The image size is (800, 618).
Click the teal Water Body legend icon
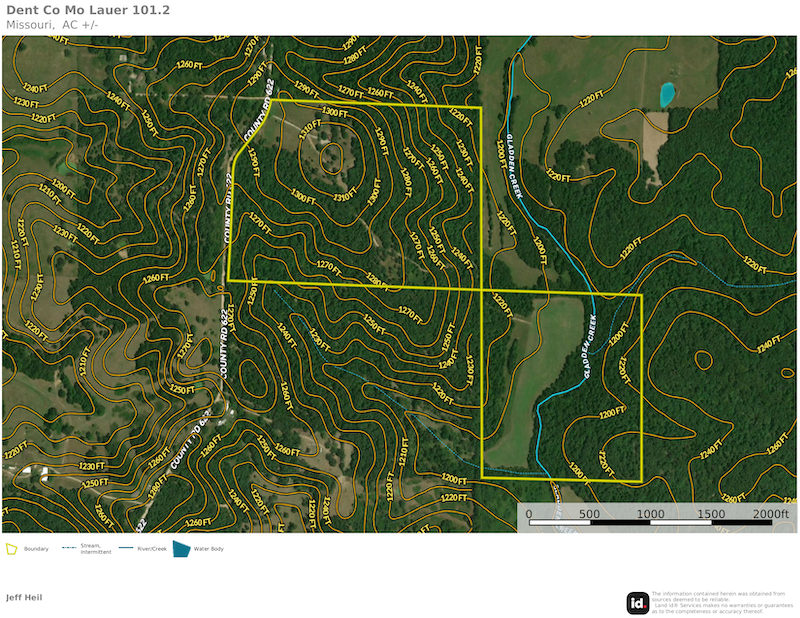coord(181,549)
